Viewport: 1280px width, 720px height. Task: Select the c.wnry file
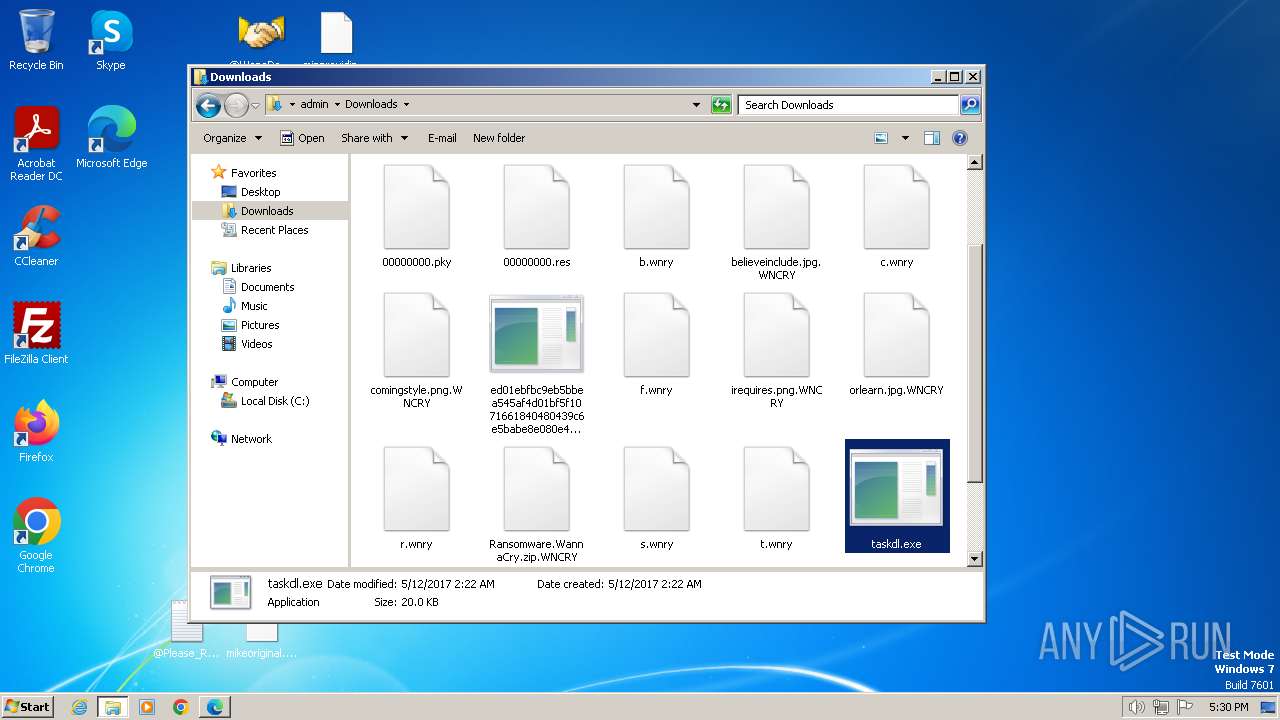(x=896, y=217)
